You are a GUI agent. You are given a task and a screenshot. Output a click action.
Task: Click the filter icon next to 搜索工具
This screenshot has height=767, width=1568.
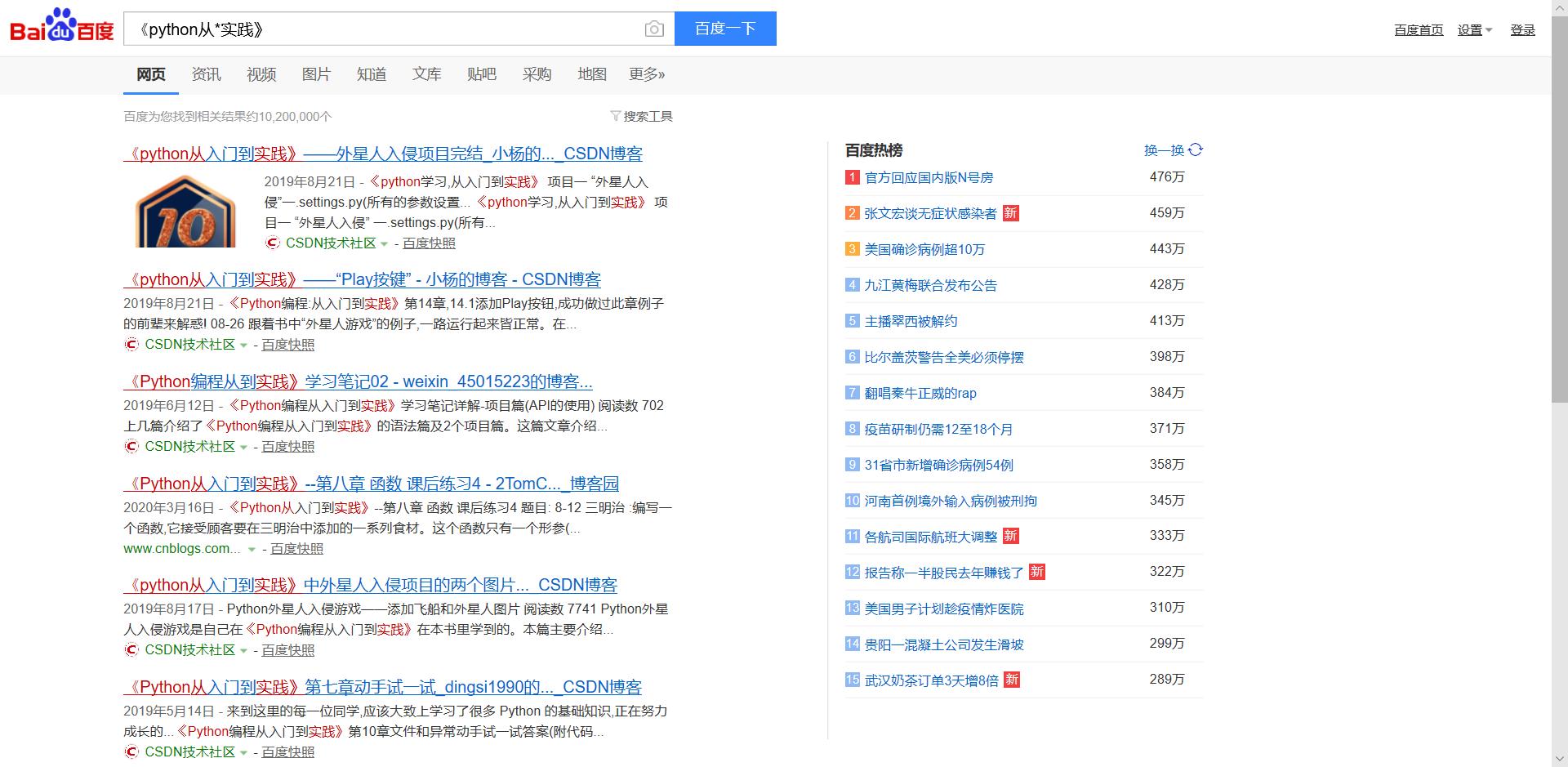tap(615, 116)
